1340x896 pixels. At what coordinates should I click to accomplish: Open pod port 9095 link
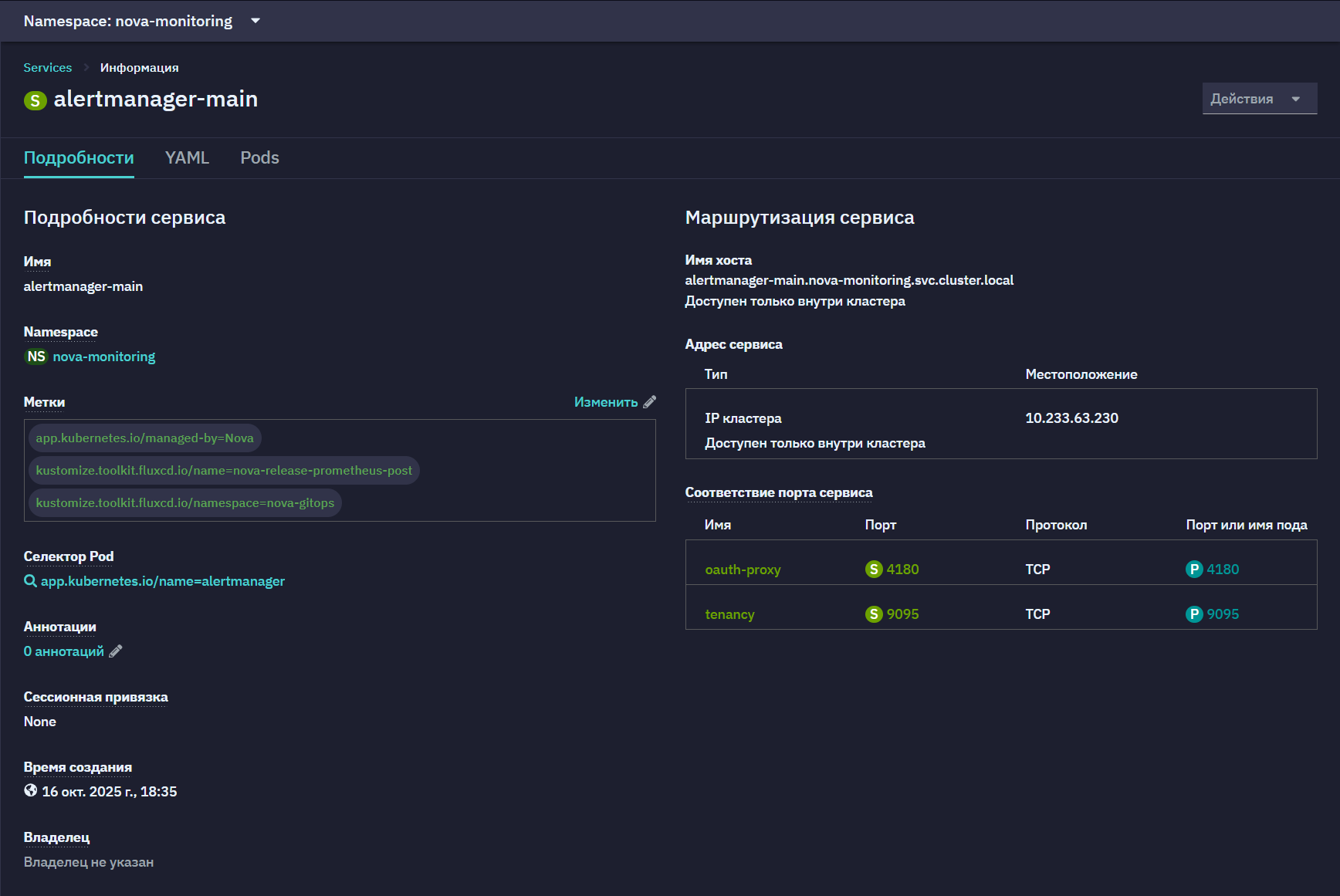click(1223, 614)
